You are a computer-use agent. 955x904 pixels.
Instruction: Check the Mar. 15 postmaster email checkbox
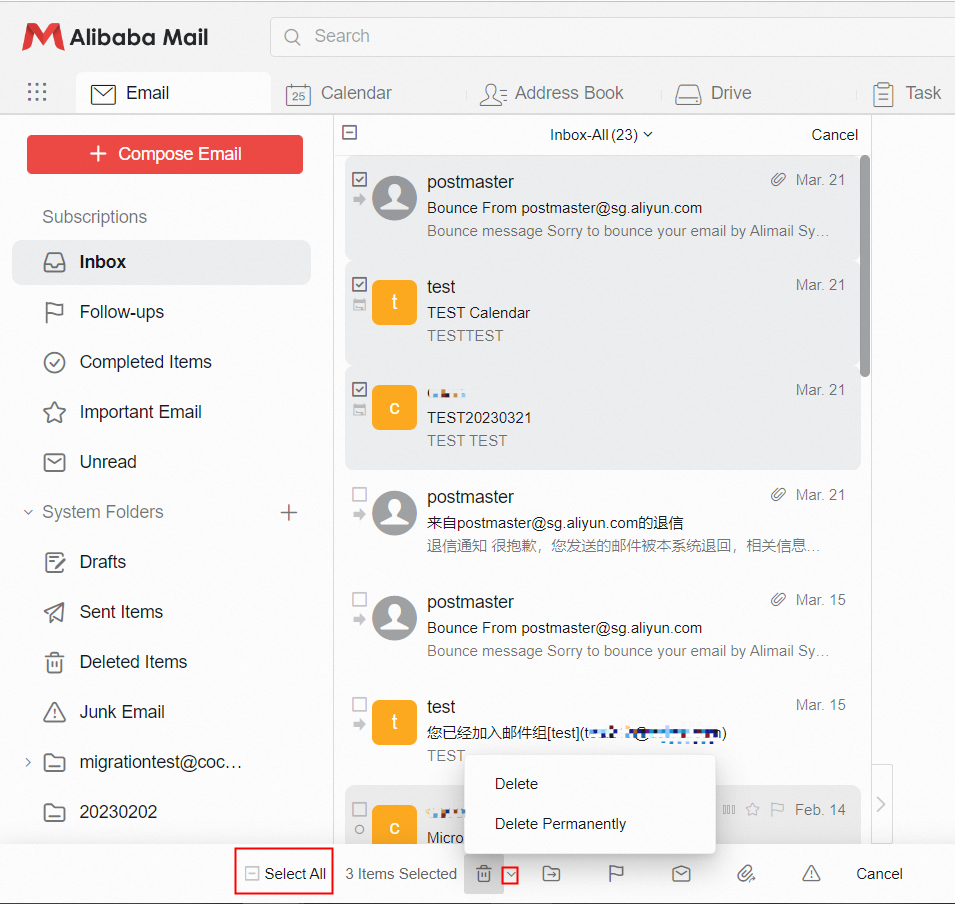(x=359, y=599)
